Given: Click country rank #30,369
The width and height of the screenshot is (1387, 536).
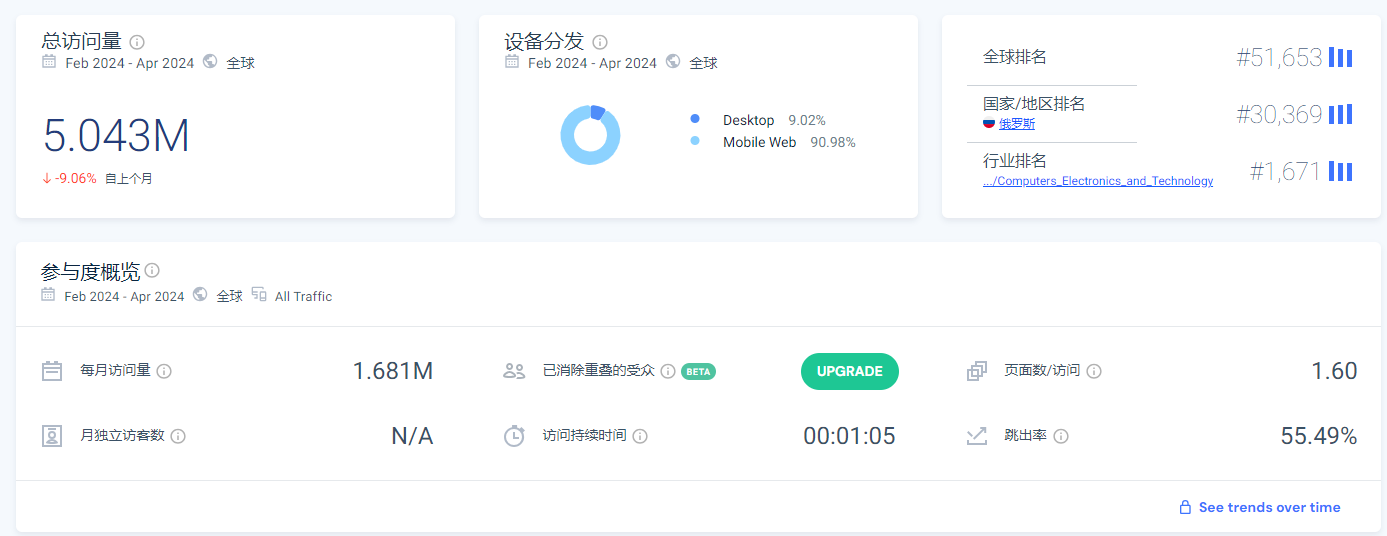Looking at the screenshot, I should coord(1279,114).
